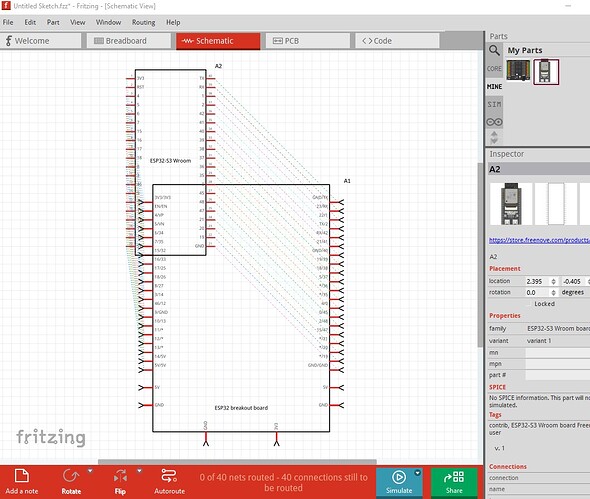The height and width of the screenshot is (499, 590).
Task: Switch to the PCB tab
Action: pyautogui.click(x=308, y=41)
